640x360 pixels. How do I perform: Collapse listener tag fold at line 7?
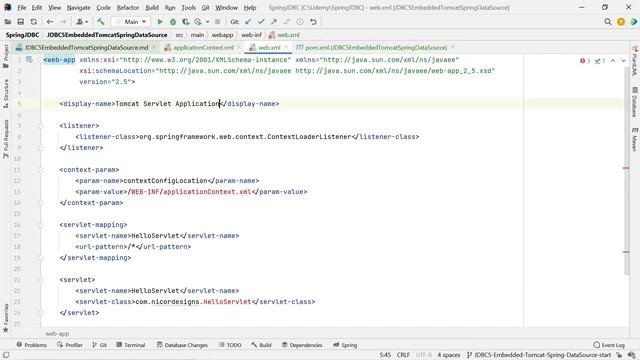(40, 126)
